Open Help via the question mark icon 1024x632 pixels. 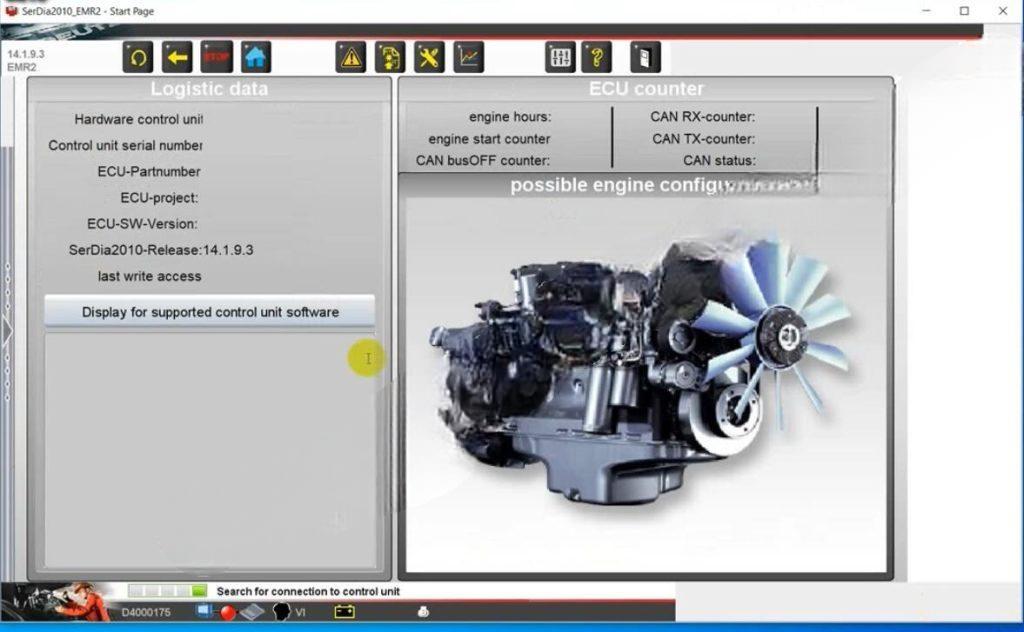click(597, 56)
